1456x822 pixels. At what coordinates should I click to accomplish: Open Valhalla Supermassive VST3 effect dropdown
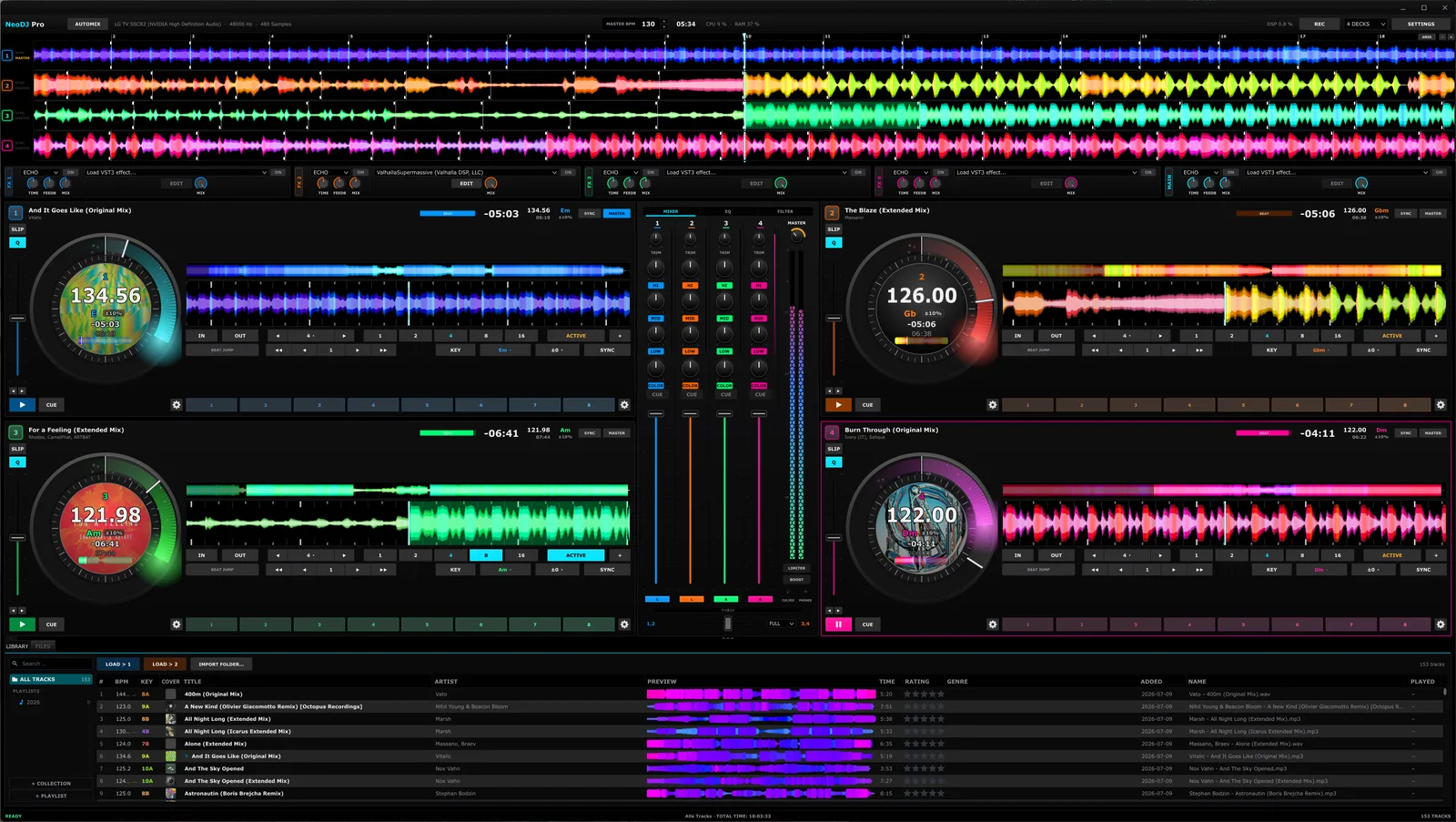pos(466,172)
